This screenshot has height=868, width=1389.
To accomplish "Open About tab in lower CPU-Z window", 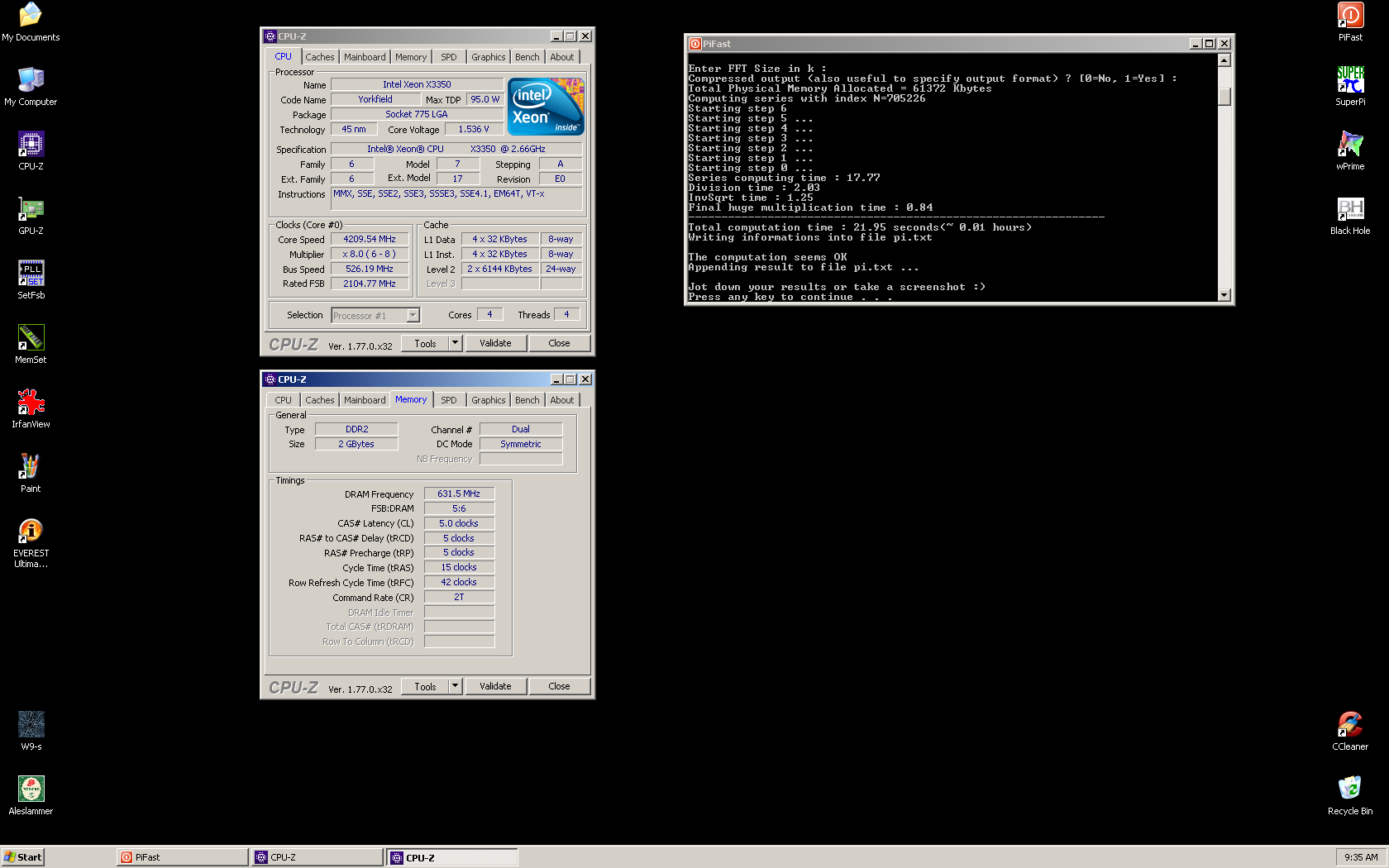I will [x=562, y=400].
